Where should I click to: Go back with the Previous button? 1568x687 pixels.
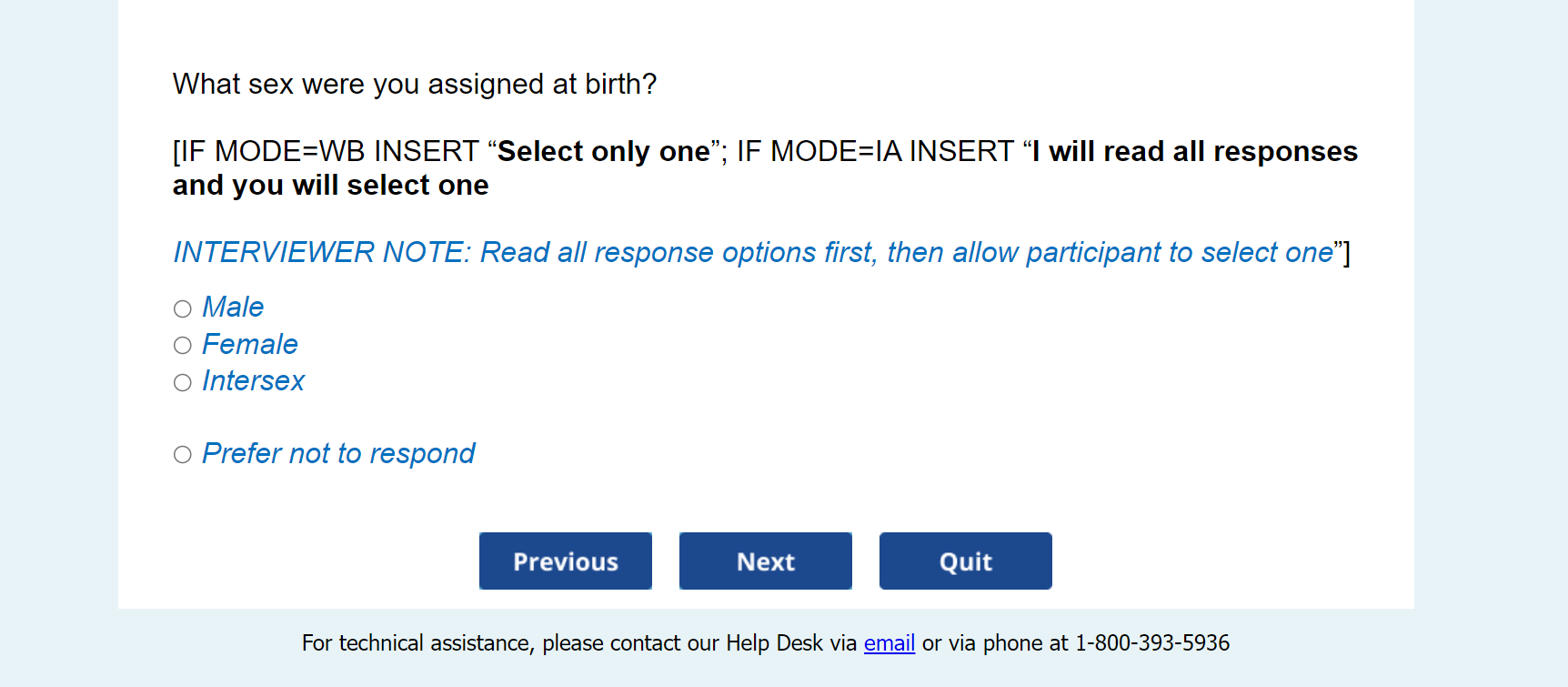point(565,561)
